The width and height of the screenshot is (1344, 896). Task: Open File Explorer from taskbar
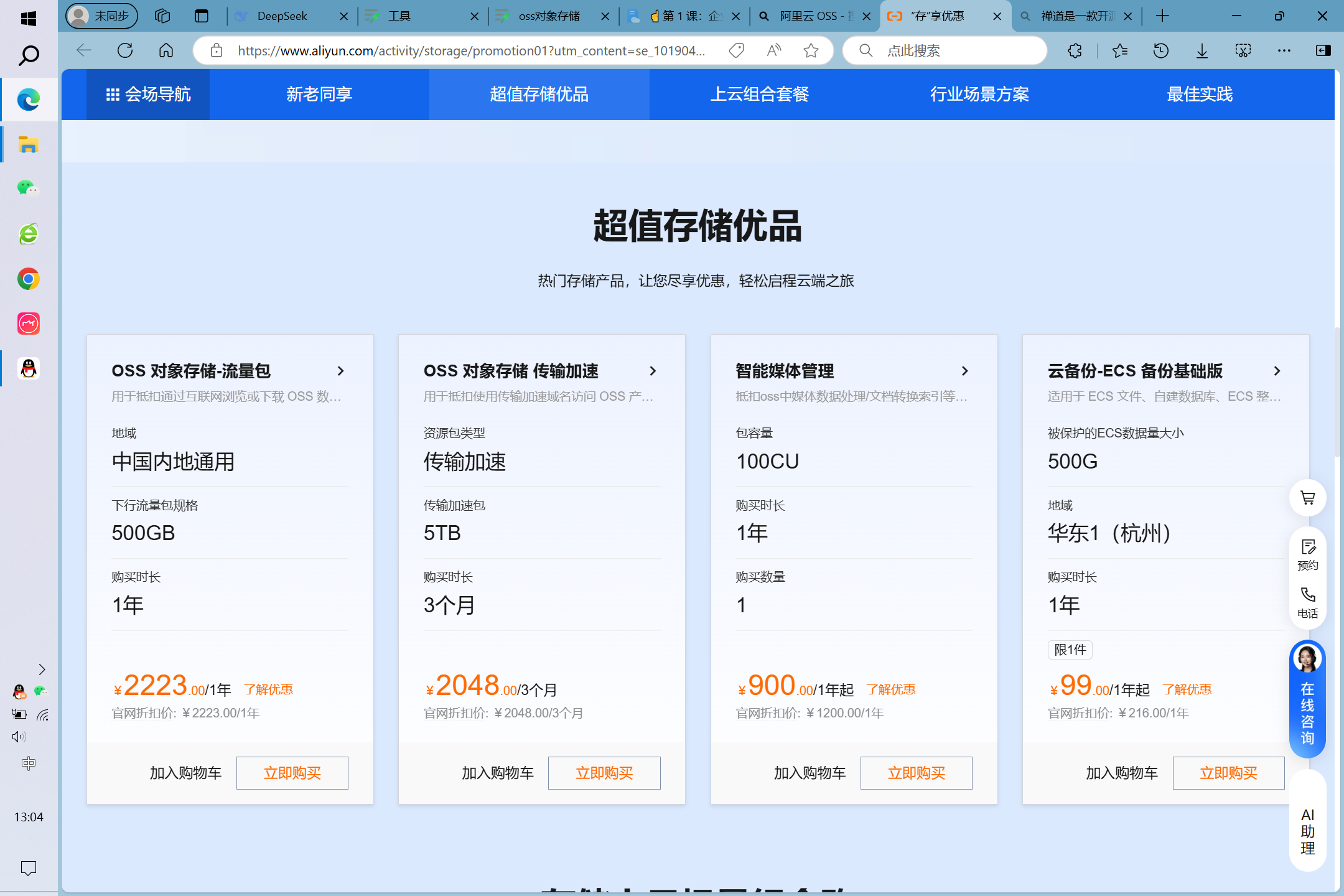pos(29,144)
